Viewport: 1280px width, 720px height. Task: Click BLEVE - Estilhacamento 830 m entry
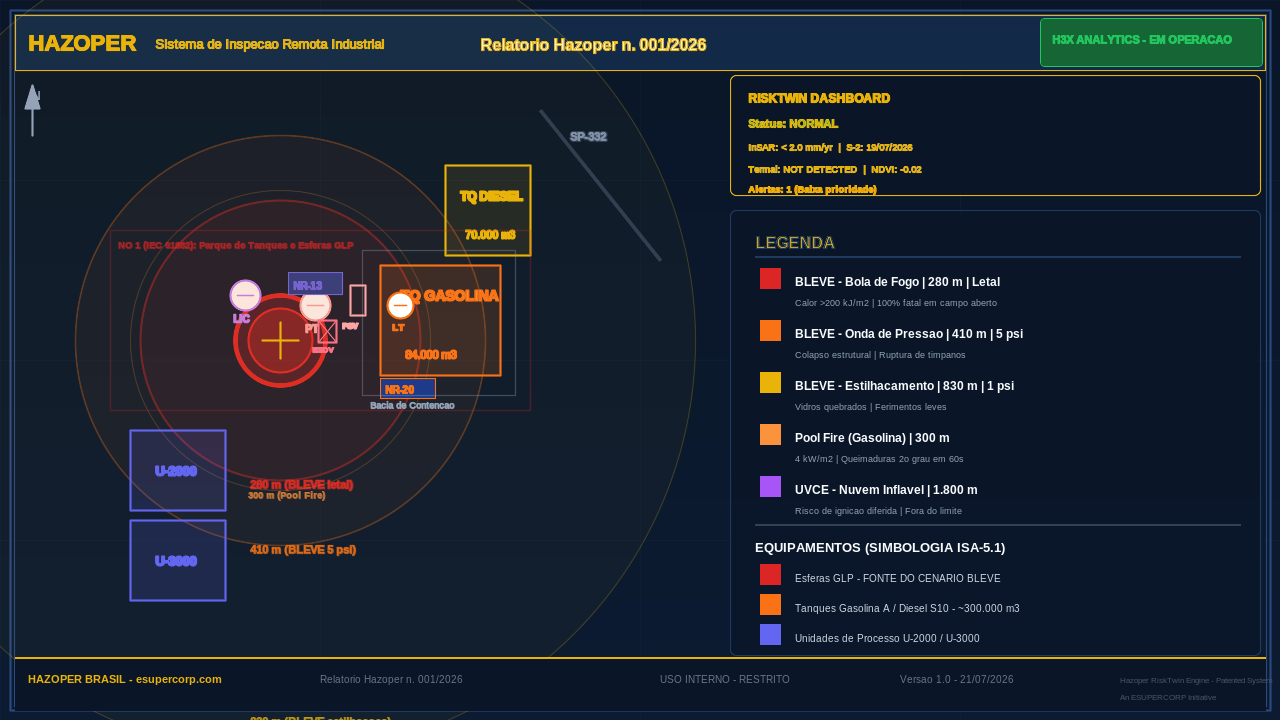click(x=904, y=386)
